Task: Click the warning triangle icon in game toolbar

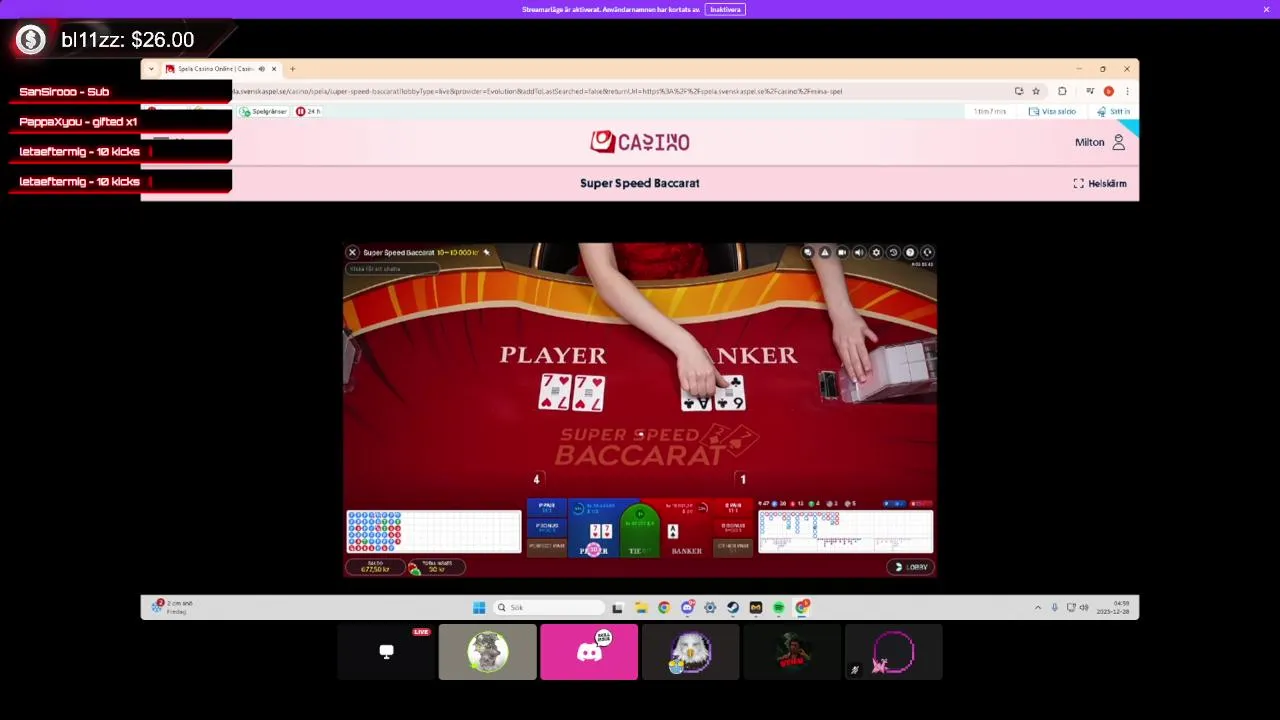Action: click(825, 253)
